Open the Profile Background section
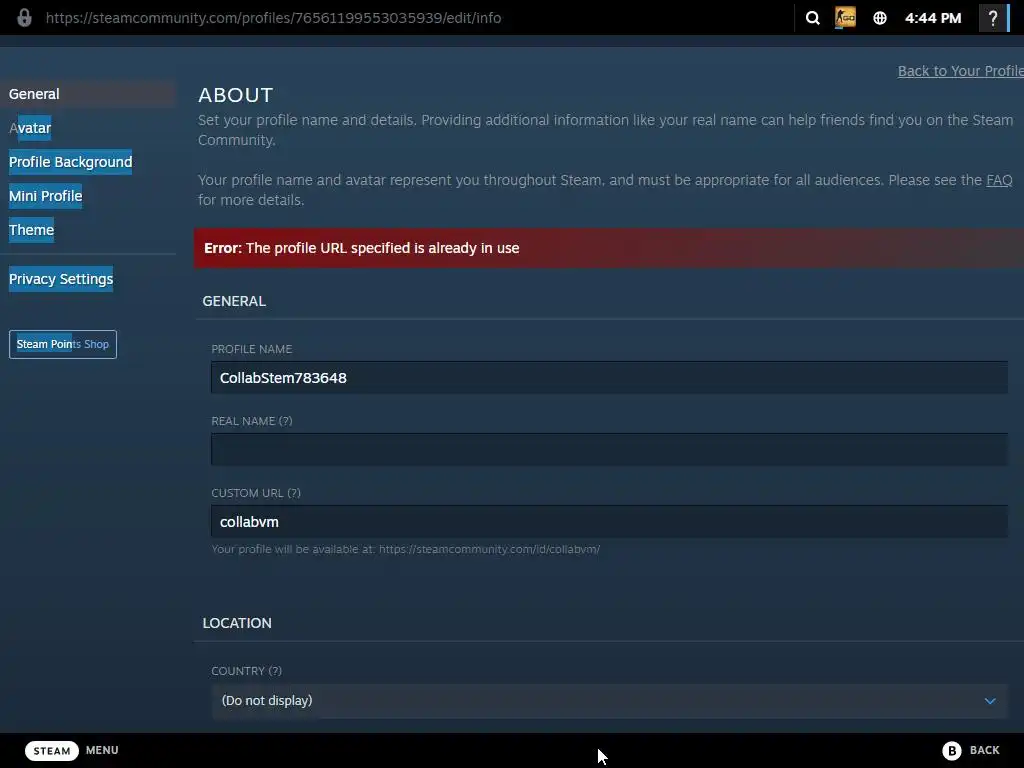 point(71,162)
